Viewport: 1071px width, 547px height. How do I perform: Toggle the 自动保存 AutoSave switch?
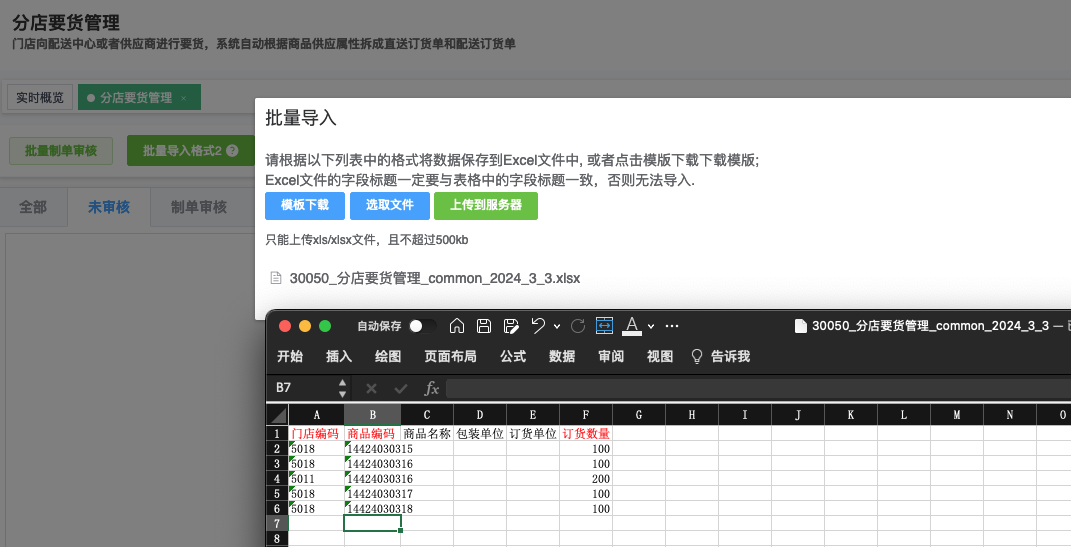click(x=422, y=326)
